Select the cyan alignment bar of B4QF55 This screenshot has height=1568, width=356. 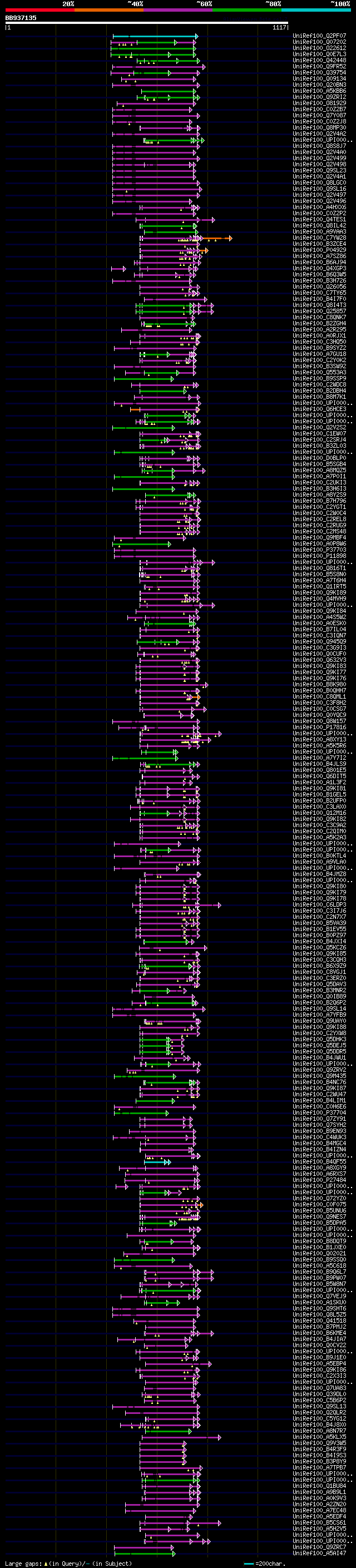pos(157,1162)
